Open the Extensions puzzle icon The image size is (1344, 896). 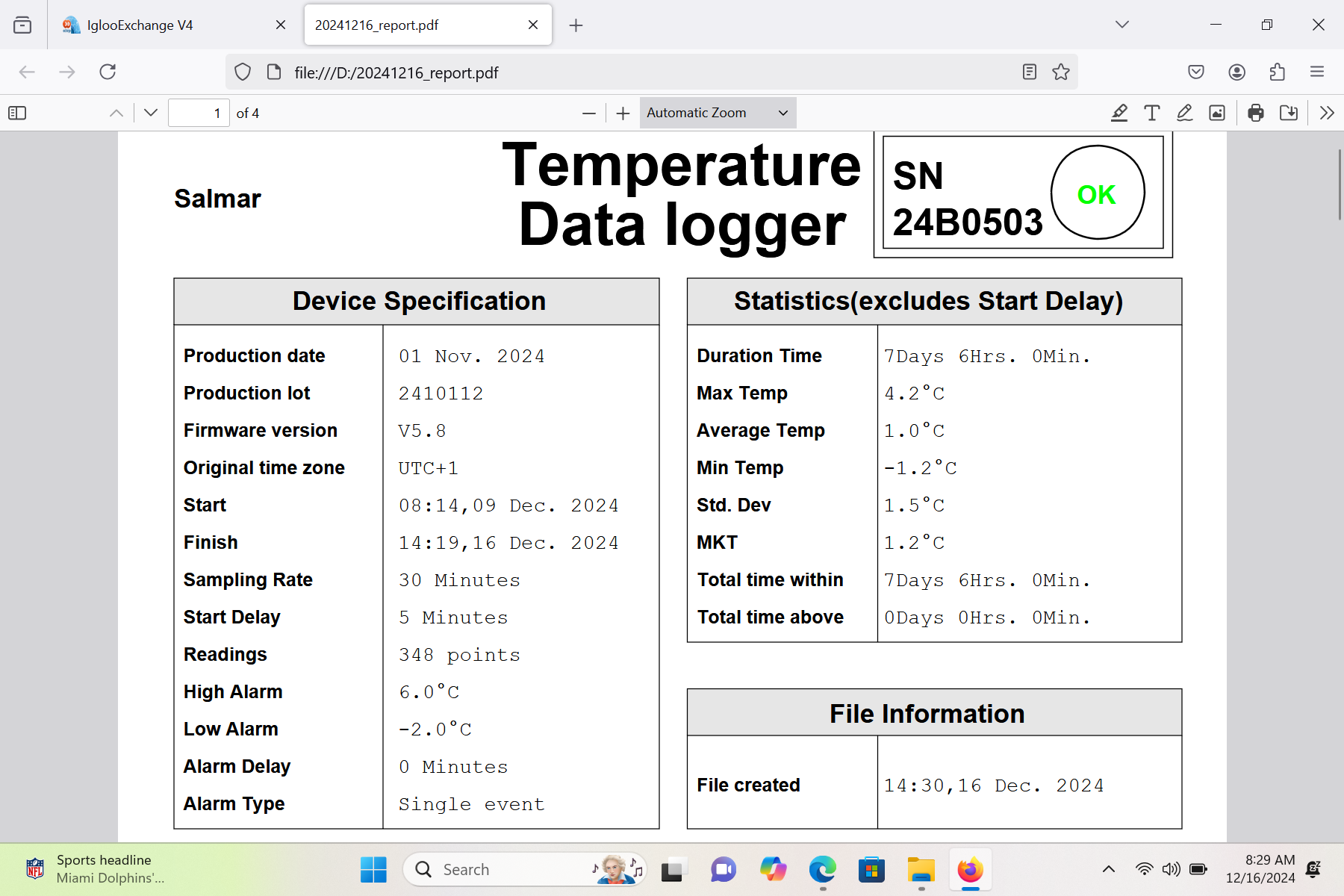[x=1277, y=72]
